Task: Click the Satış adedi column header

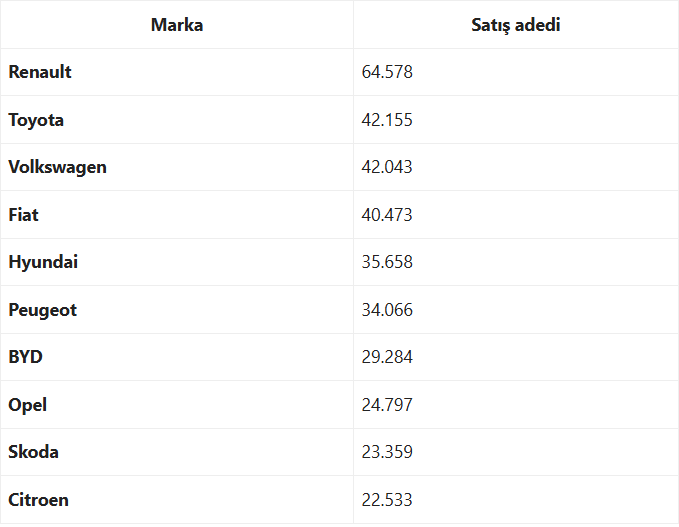Action: 515,25
